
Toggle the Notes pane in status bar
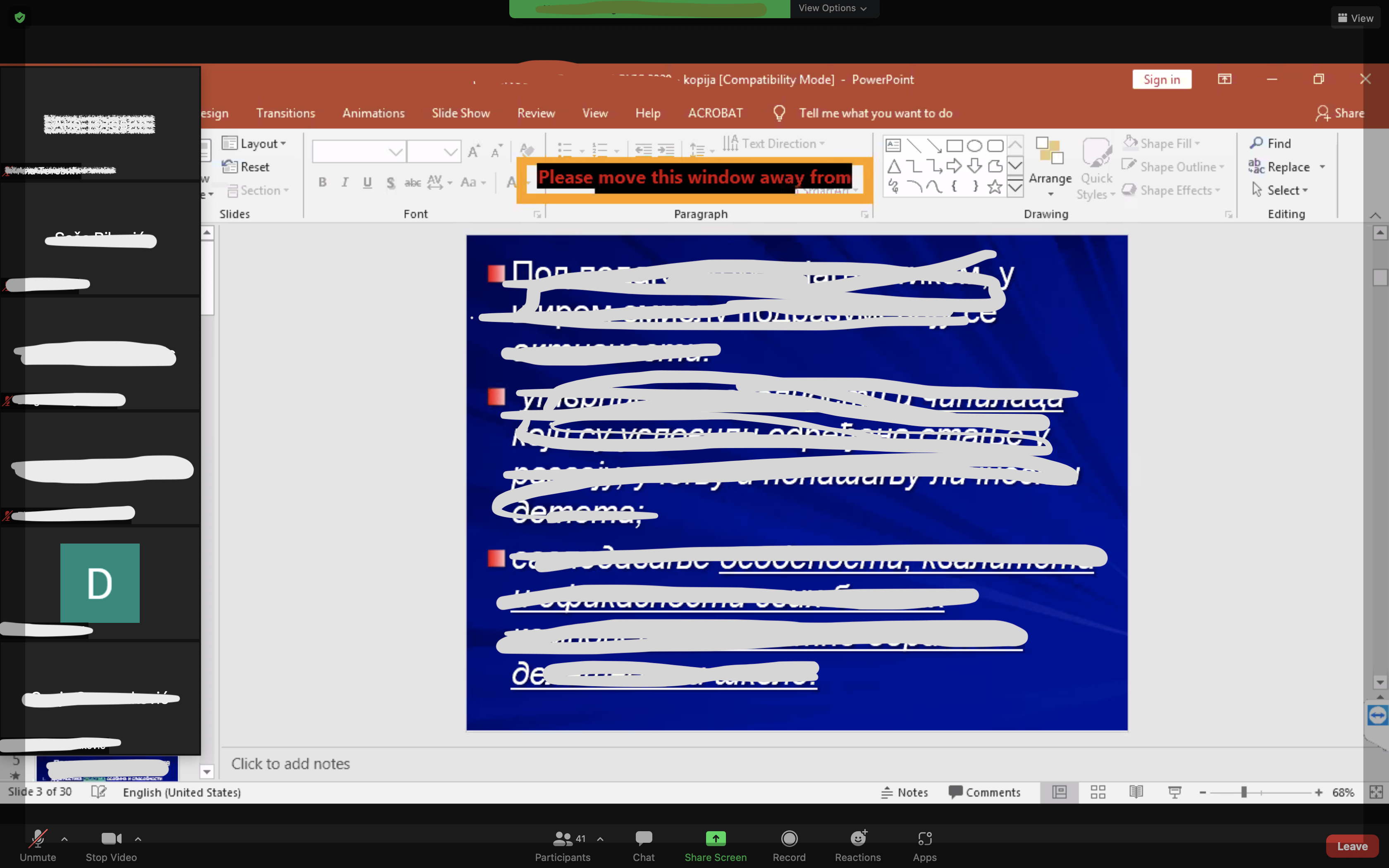(x=904, y=792)
